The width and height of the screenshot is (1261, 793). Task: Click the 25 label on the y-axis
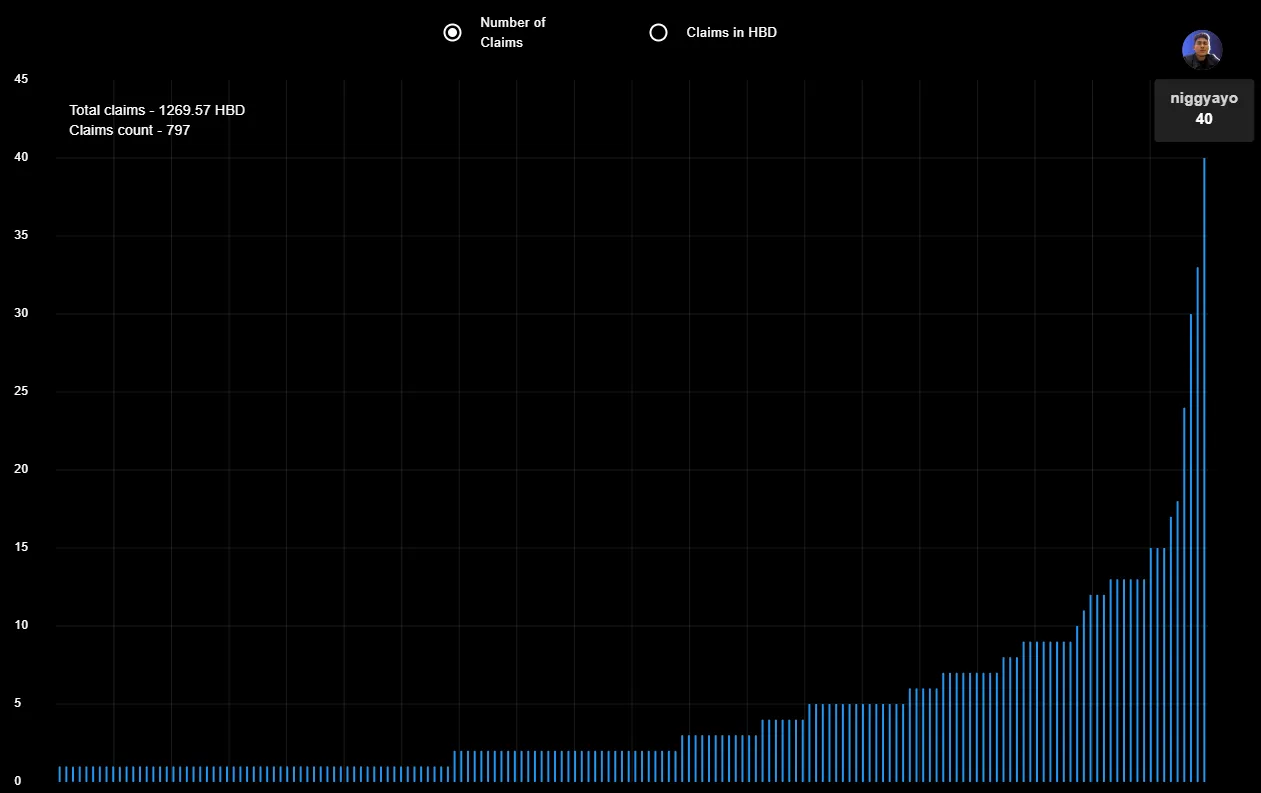[x=21, y=391]
